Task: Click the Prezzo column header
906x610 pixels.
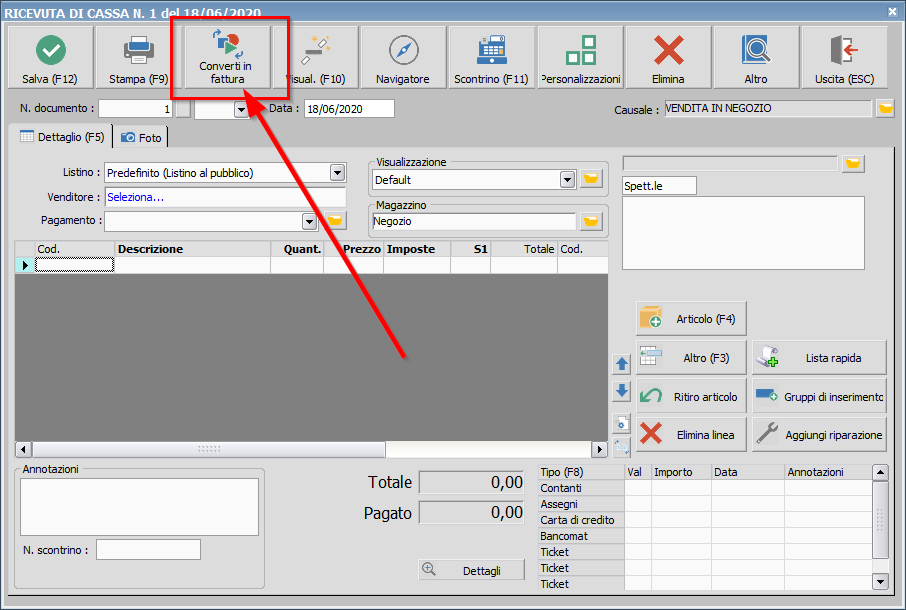Action: (354, 249)
